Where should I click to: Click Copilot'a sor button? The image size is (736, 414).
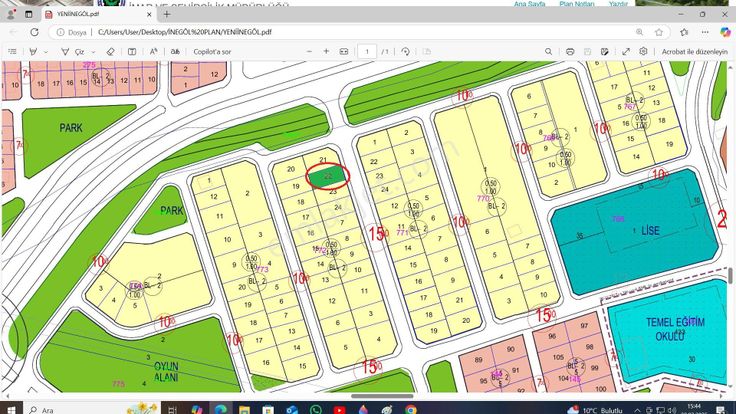click(x=212, y=52)
